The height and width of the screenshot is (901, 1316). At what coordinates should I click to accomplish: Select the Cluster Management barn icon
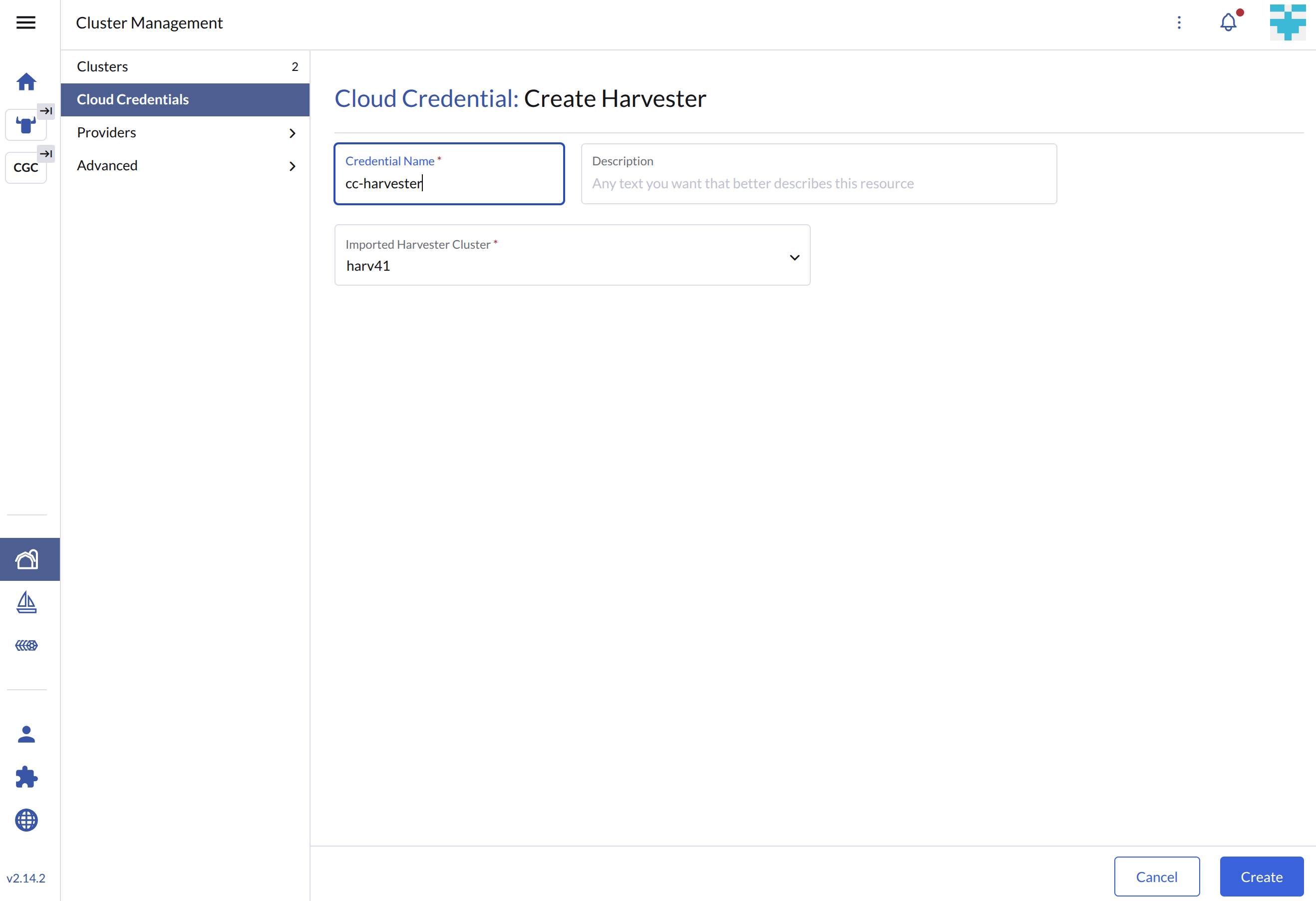[26, 559]
